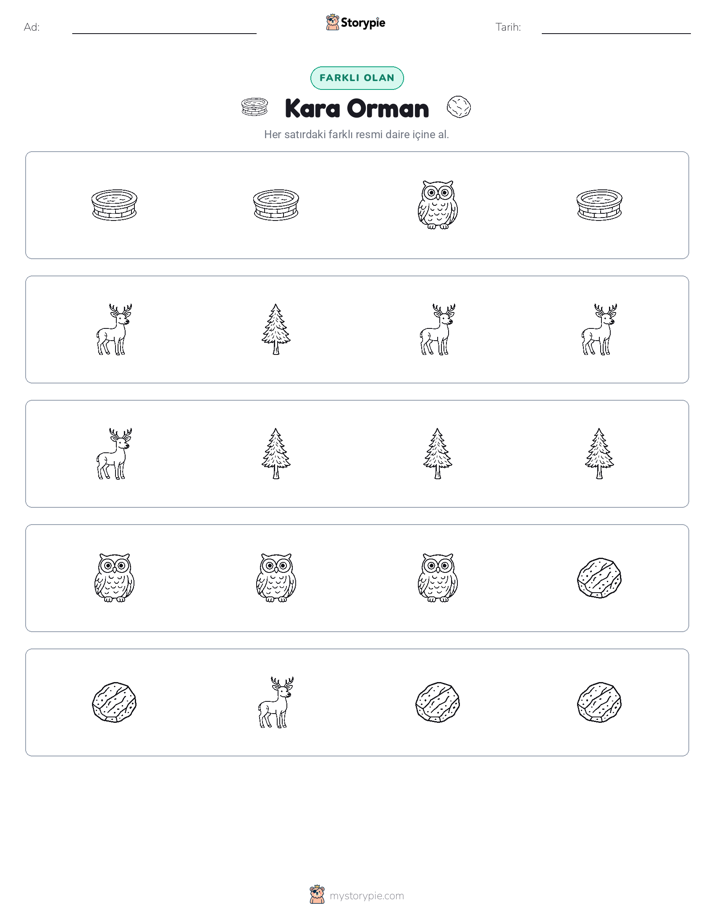Click the pine tree in the second row

tap(276, 329)
